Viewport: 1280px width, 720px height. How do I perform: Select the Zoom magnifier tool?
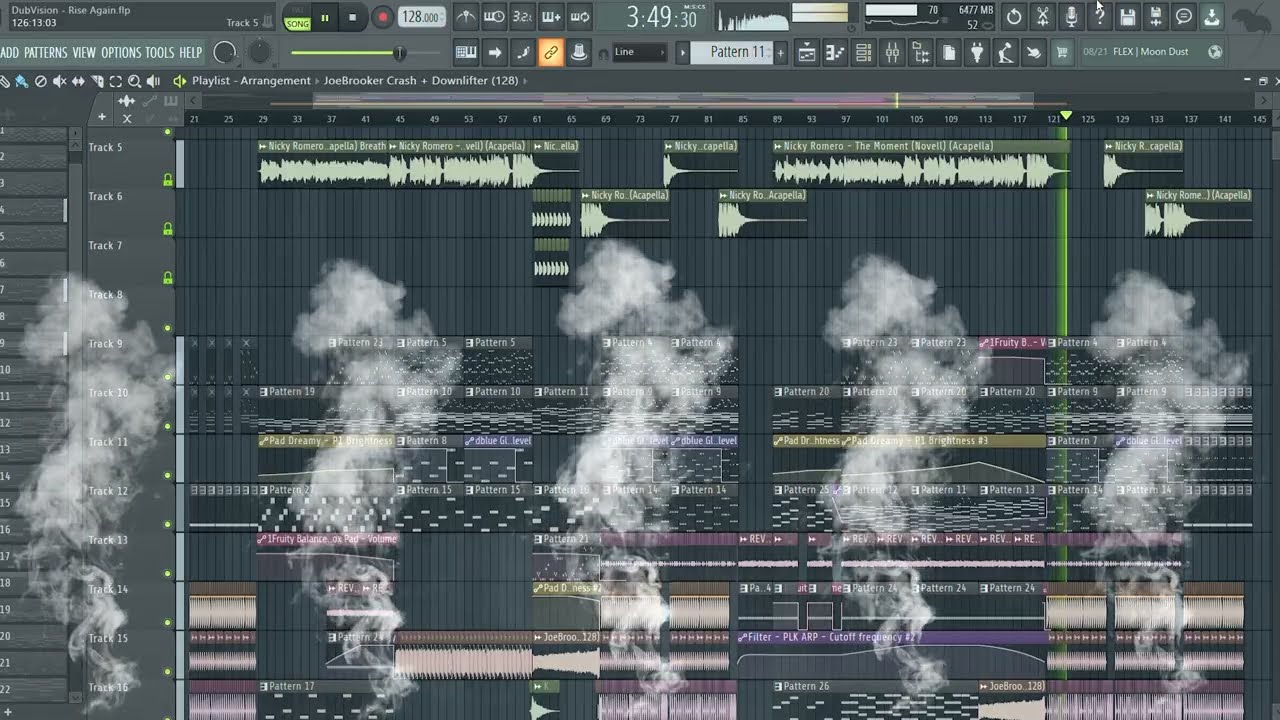pyautogui.click(x=134, y=81)
